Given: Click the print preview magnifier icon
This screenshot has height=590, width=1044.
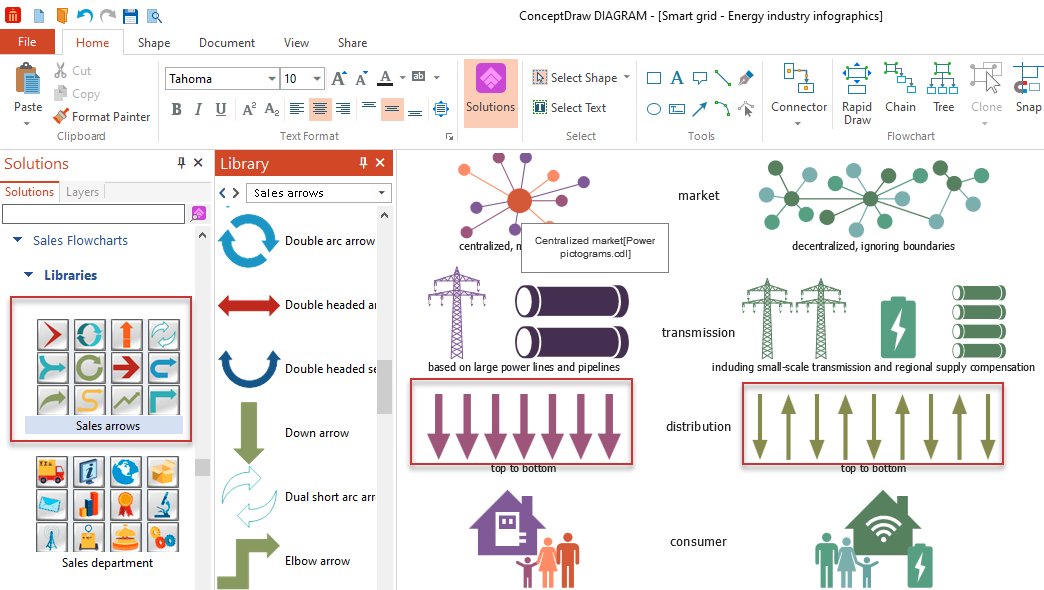Looking at the screenshot, I should pos(154,16).
